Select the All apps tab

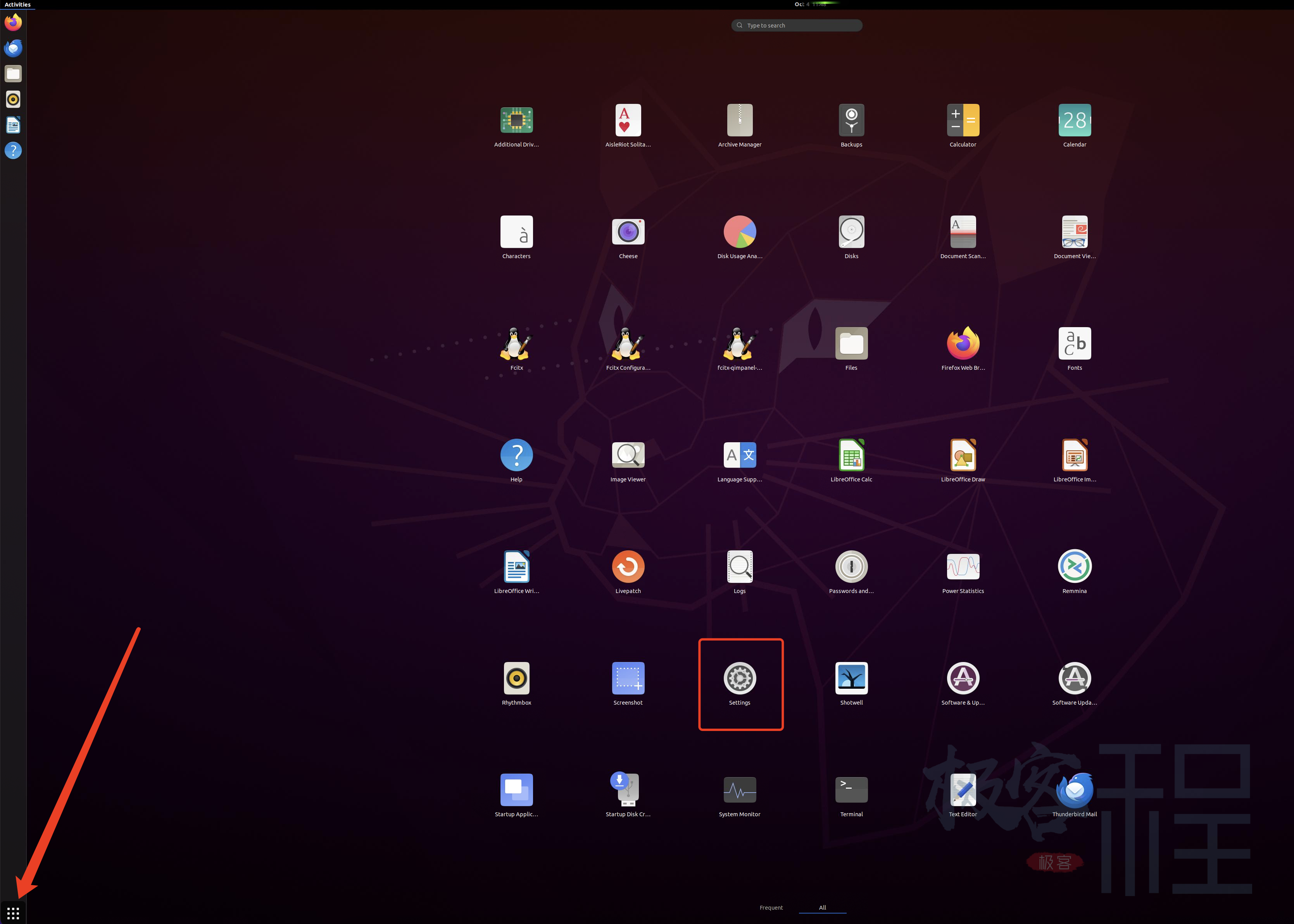(x=822, y=907)
